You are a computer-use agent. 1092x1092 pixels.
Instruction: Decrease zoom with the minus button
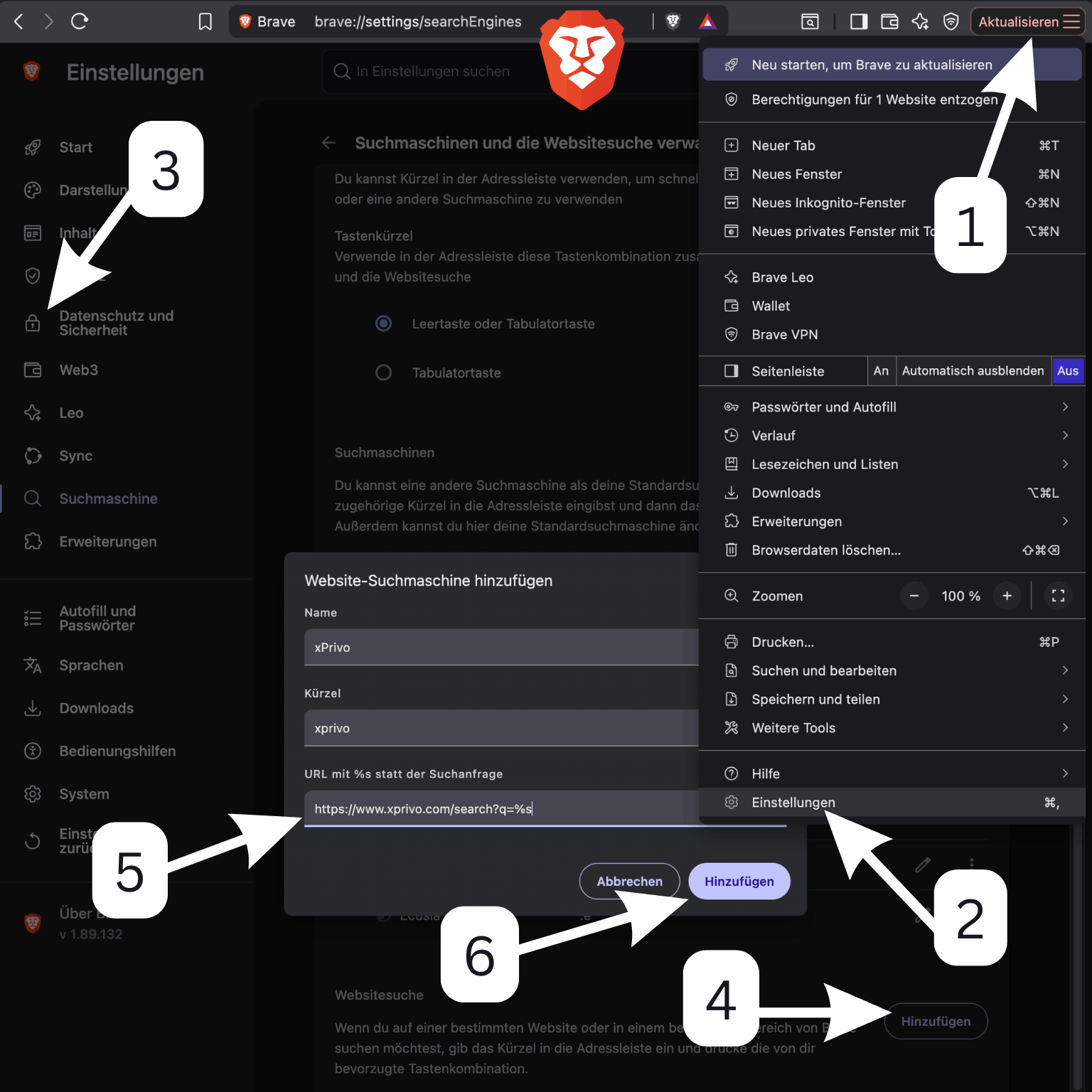pos(914,596)
